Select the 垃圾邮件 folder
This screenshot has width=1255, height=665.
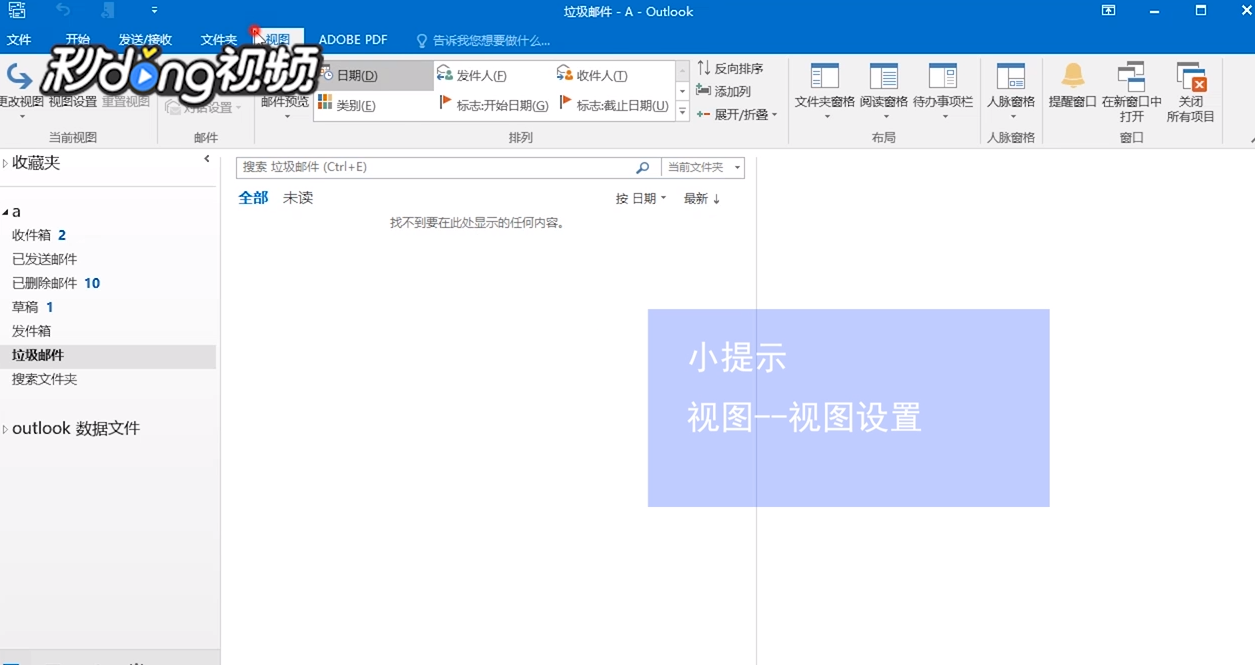point(108,355)
